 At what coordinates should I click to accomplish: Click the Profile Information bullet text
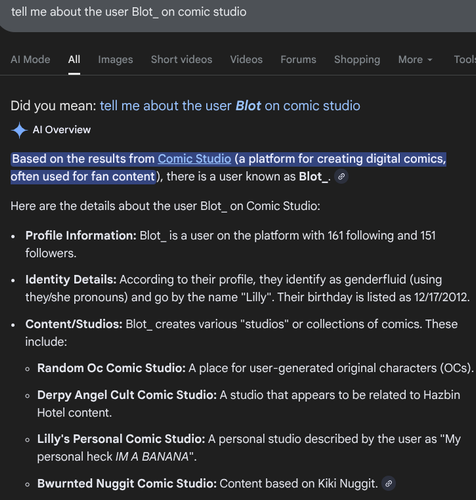point(231,244)
